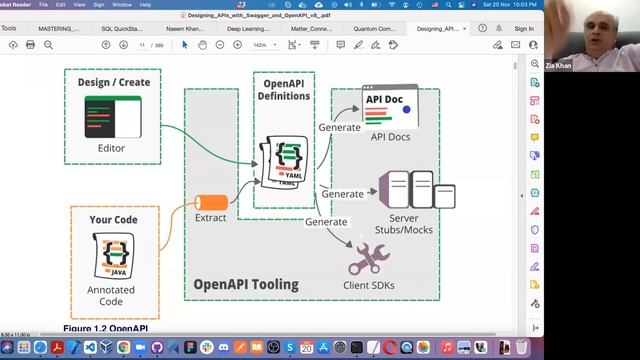Viewport: 640px width, 360px height.
Task: Print the document using the printer icon
Action: coord(30,45)
